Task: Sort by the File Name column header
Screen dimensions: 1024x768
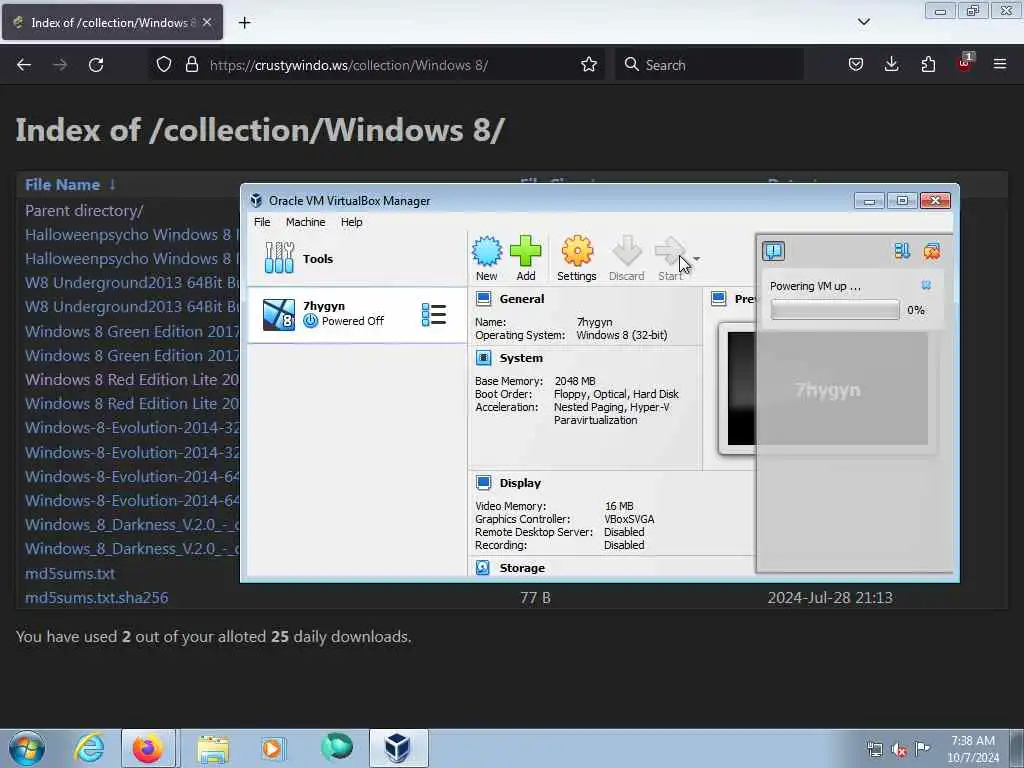Action: (x=63, y=185)
